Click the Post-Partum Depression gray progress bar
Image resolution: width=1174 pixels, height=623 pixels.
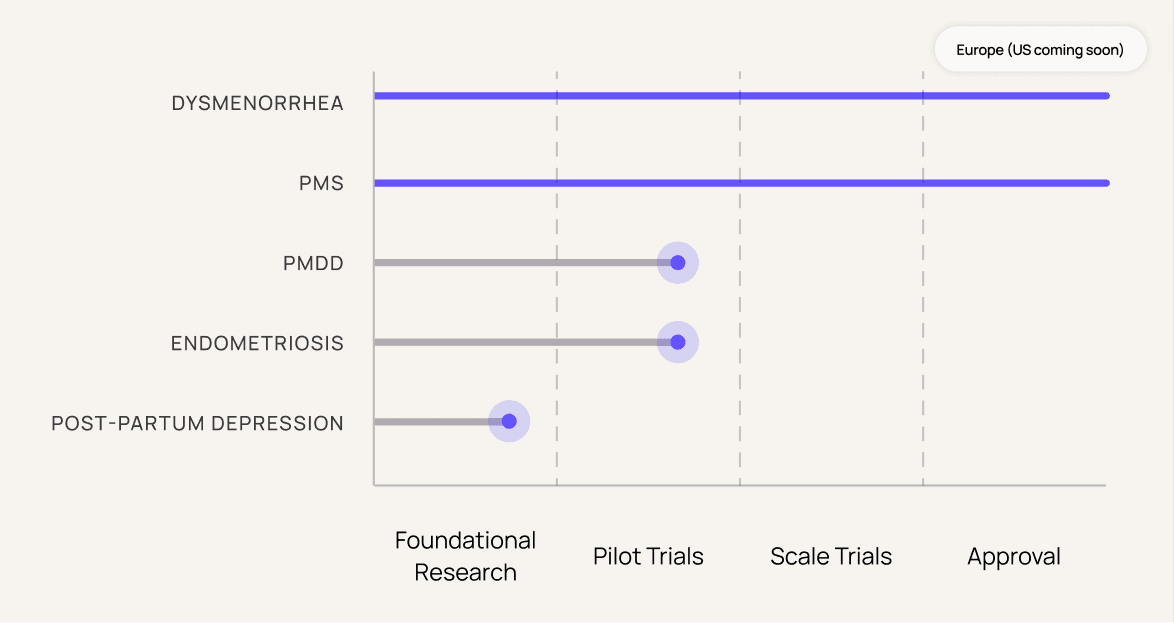[432, 421]
